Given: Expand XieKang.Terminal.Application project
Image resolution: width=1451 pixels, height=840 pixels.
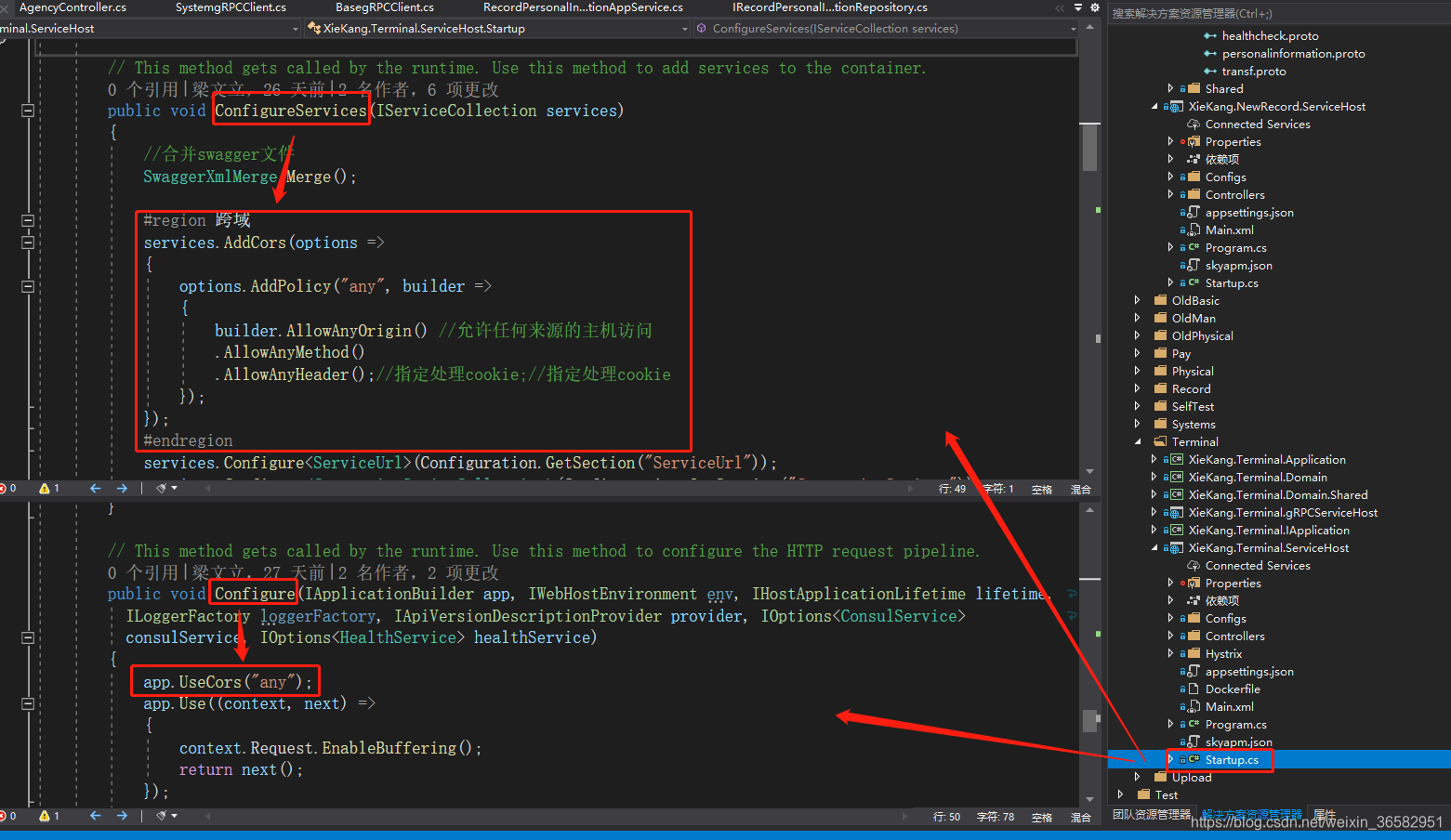Looking at the screenshot, I should [x=1154, y=460].
